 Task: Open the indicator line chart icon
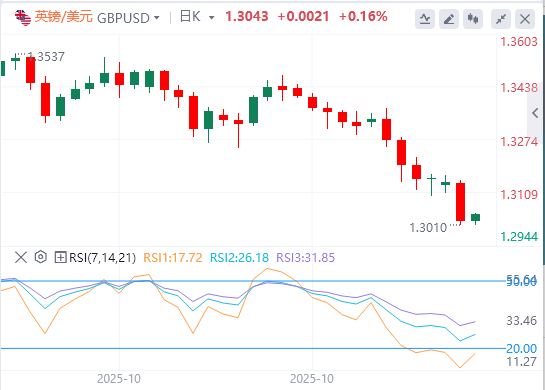[x=425, y=19]
